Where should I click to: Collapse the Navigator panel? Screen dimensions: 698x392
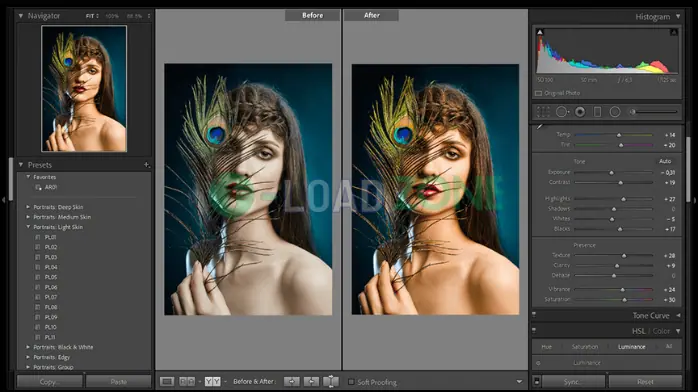[20, 16]
